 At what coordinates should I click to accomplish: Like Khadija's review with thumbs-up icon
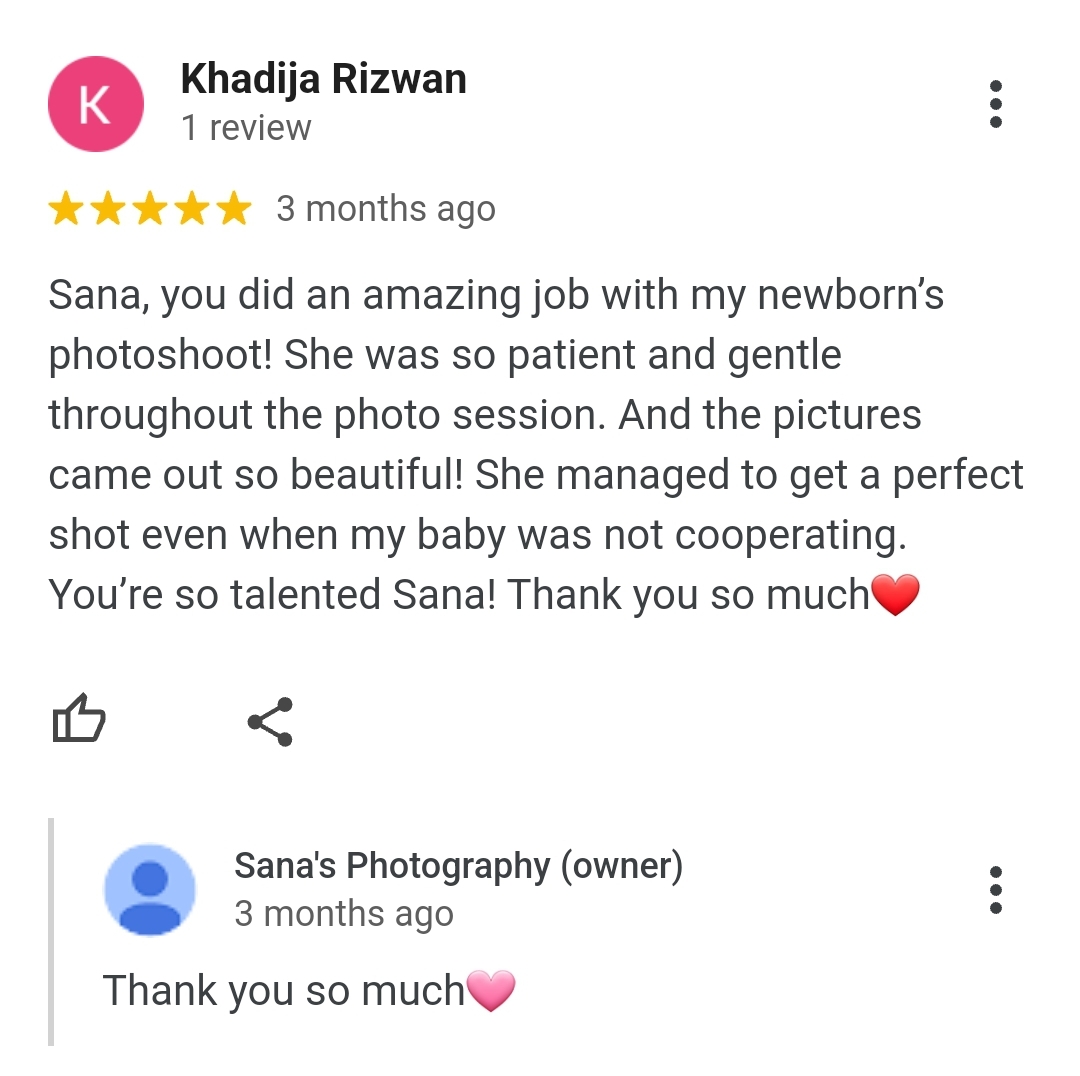point(79,718)
